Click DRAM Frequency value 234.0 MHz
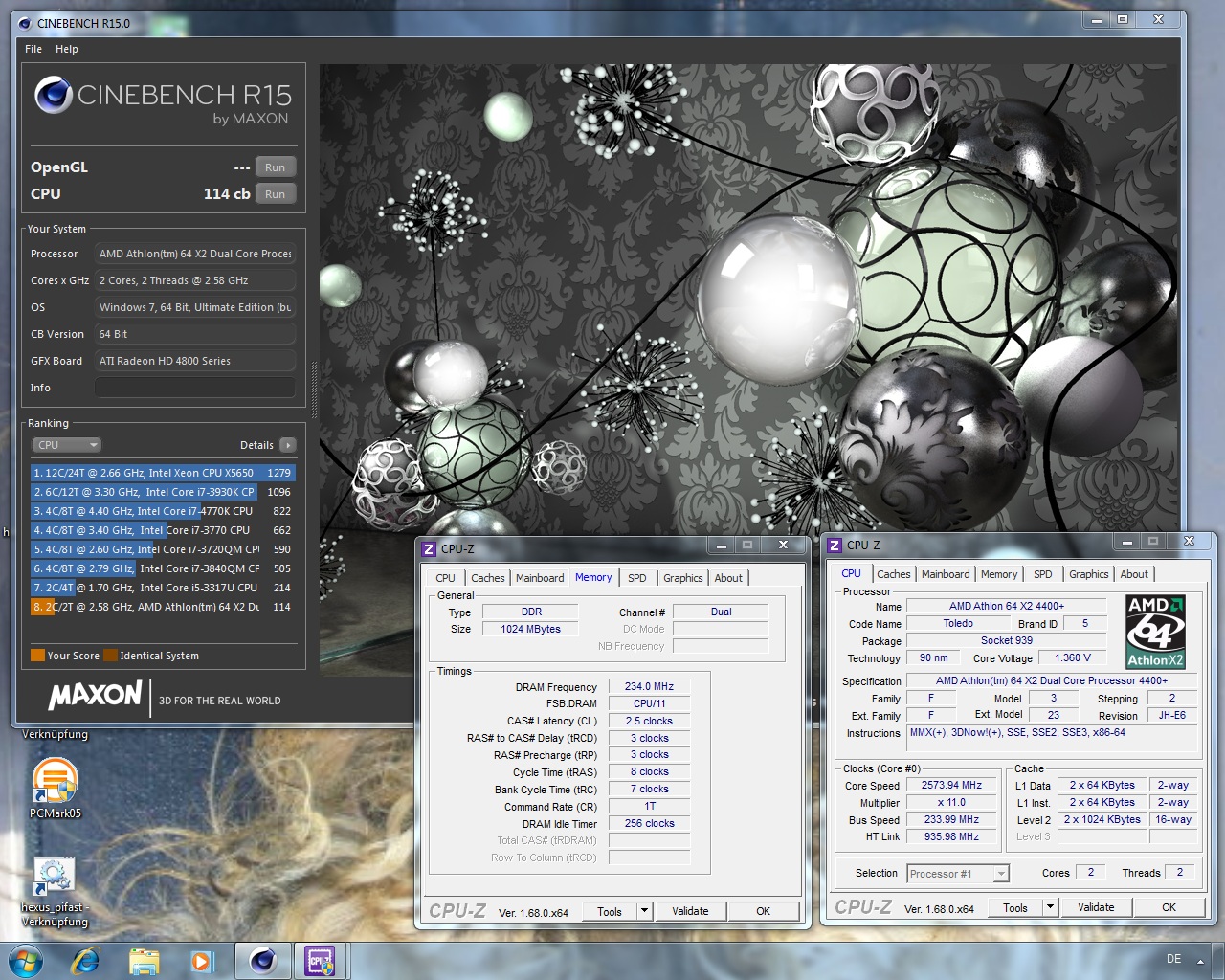Screen dimensions: 1225x980 [649, 686]
